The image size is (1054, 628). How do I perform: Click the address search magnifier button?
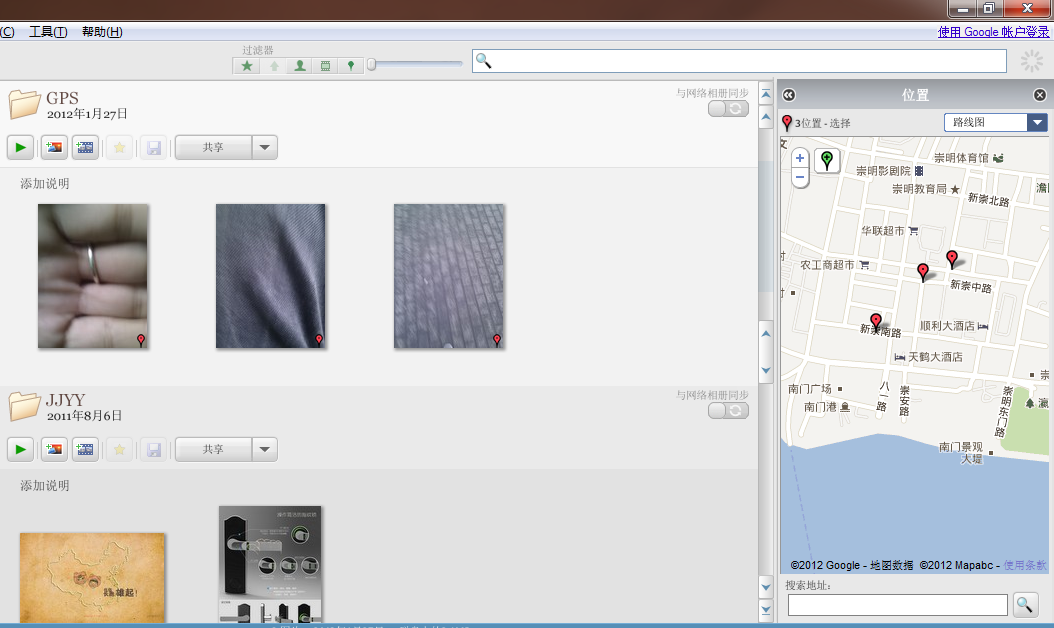(1025, 604)
